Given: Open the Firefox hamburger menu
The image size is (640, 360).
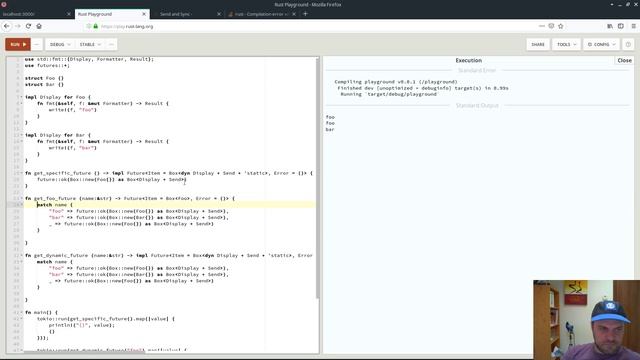Looking at the screenshot, I should click(x=633, y=26).
